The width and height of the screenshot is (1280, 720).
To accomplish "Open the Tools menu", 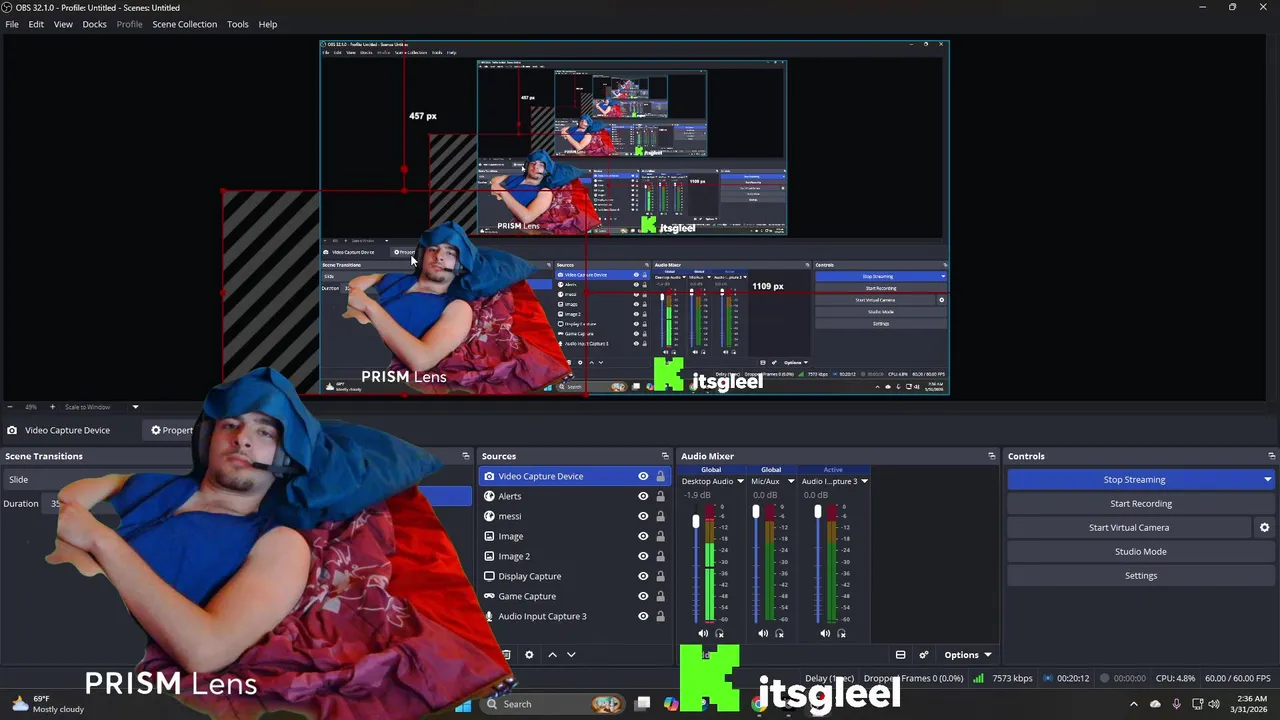I will pyautogui.click(x=237, y=24).
